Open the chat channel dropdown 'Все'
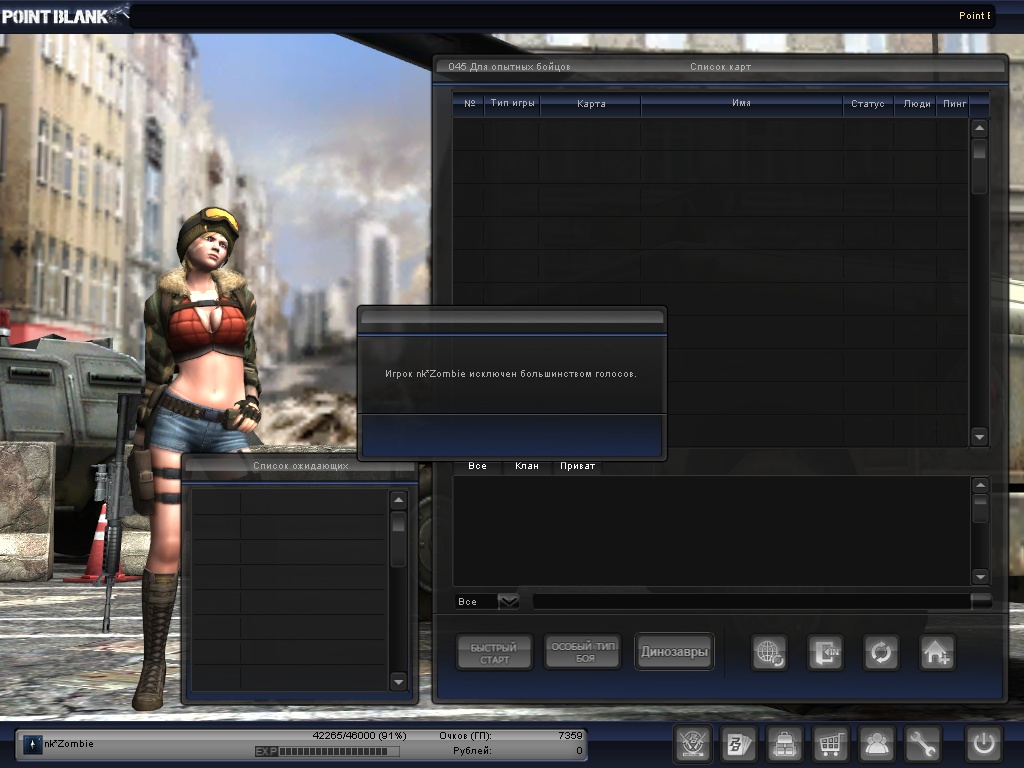Viewport: 1024px width, 768px height. tap(508, 601)
